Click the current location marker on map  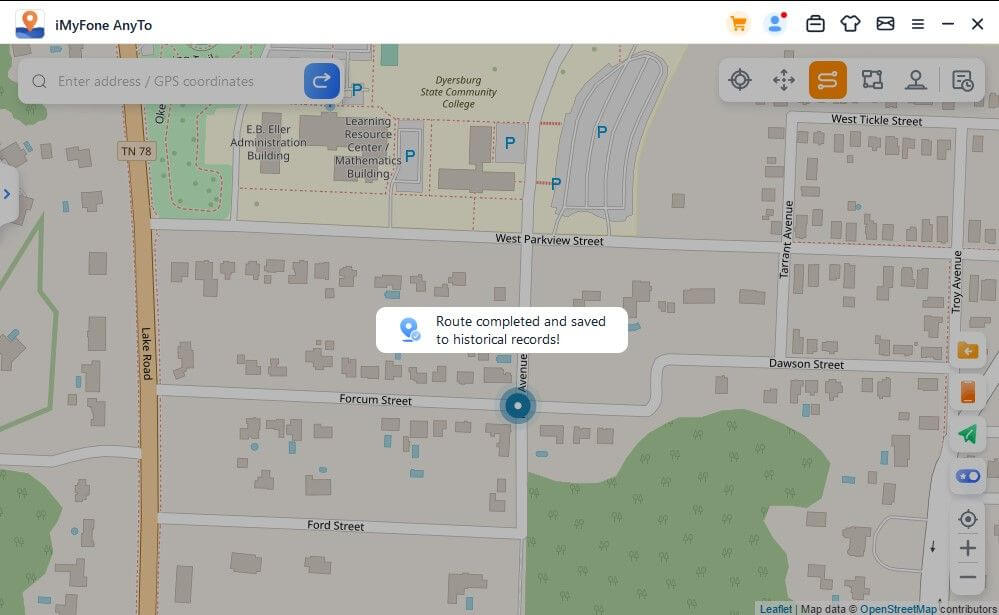(x=518, y=405)
